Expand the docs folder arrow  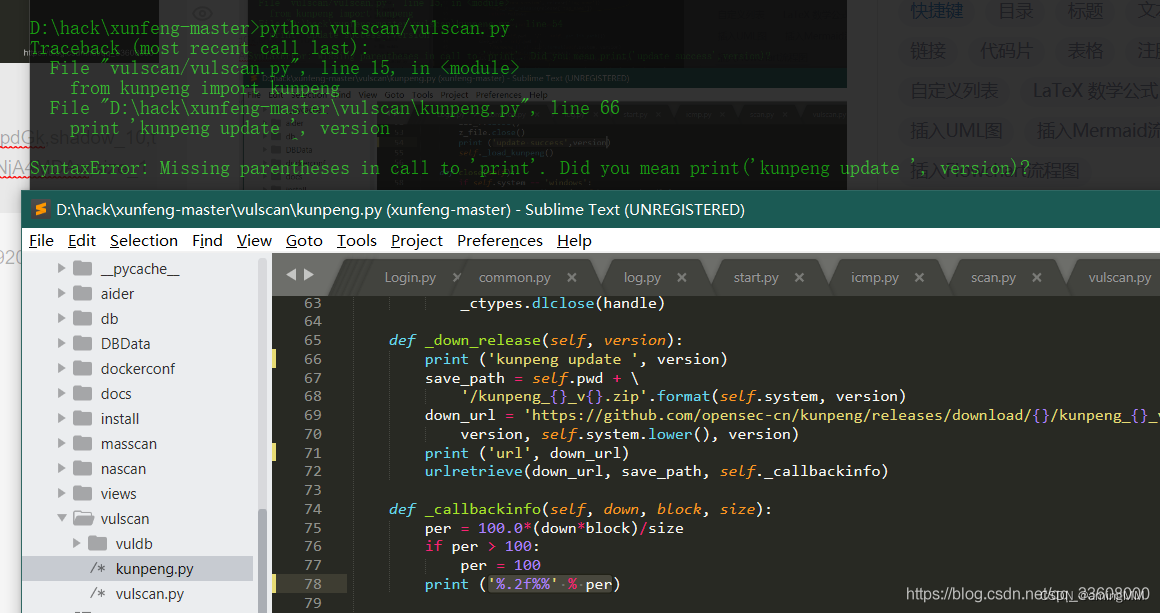[61, 393]
